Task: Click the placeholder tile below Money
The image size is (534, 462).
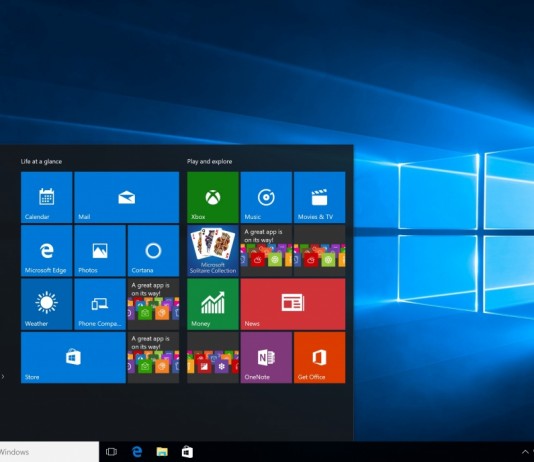Action: point(213,358)
